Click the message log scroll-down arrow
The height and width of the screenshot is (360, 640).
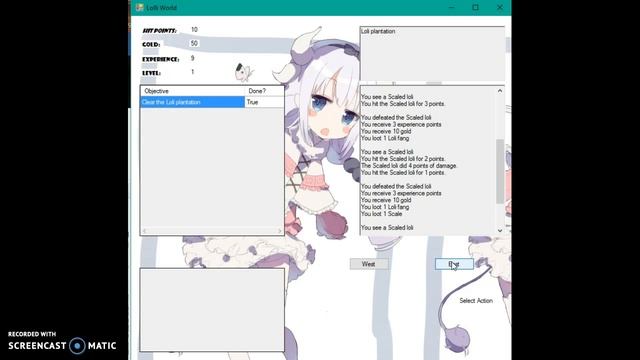500,231
